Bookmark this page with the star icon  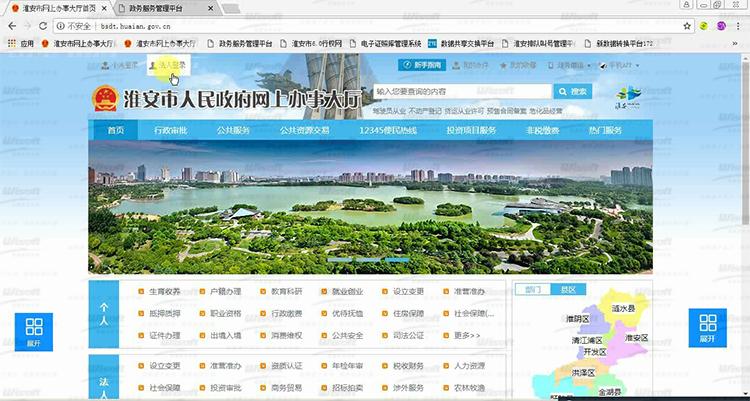[688, 26]
